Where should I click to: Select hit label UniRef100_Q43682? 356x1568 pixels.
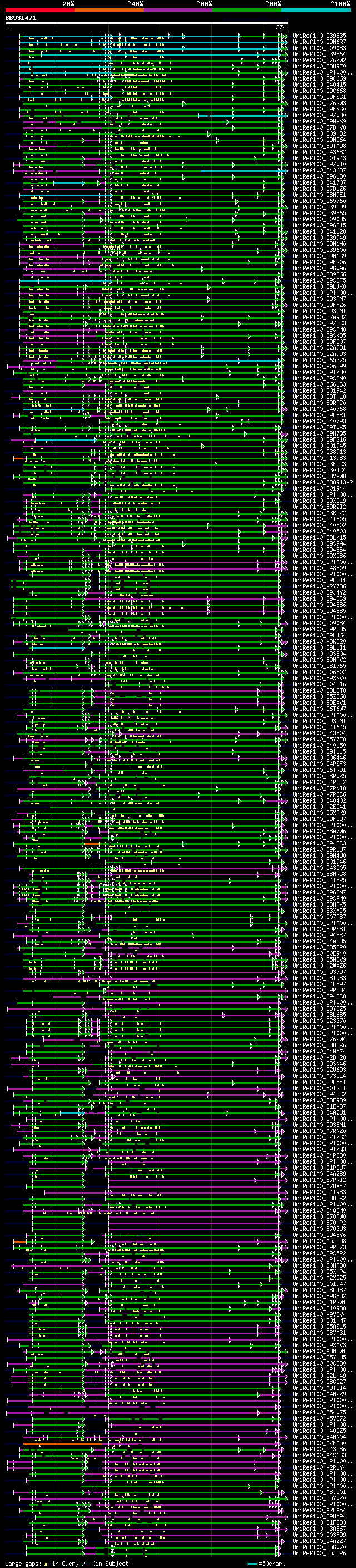point(319,152)
